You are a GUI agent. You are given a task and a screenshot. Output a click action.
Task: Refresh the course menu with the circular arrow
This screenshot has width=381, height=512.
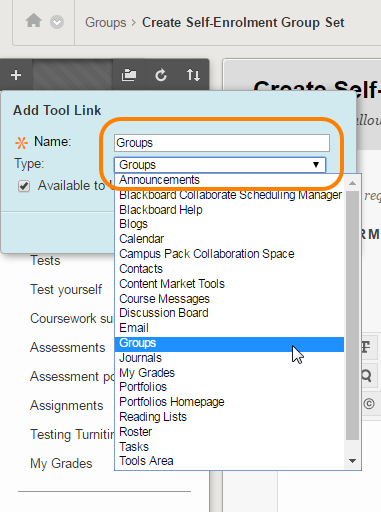(161, 75)
